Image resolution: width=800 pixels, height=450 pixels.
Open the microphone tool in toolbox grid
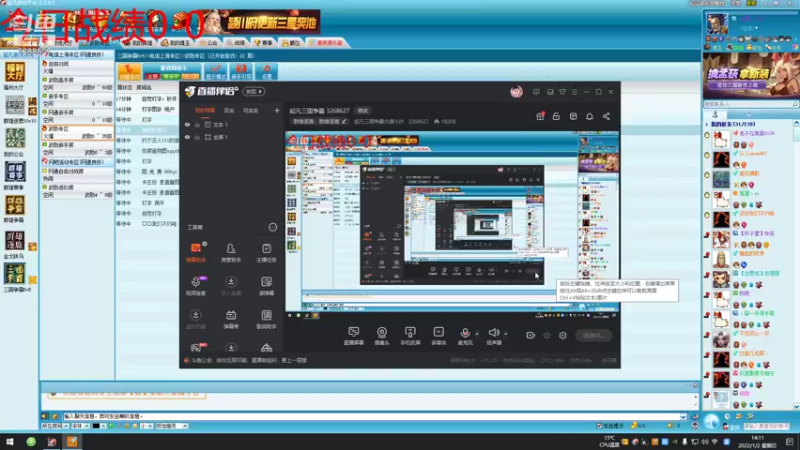[196, 286]
